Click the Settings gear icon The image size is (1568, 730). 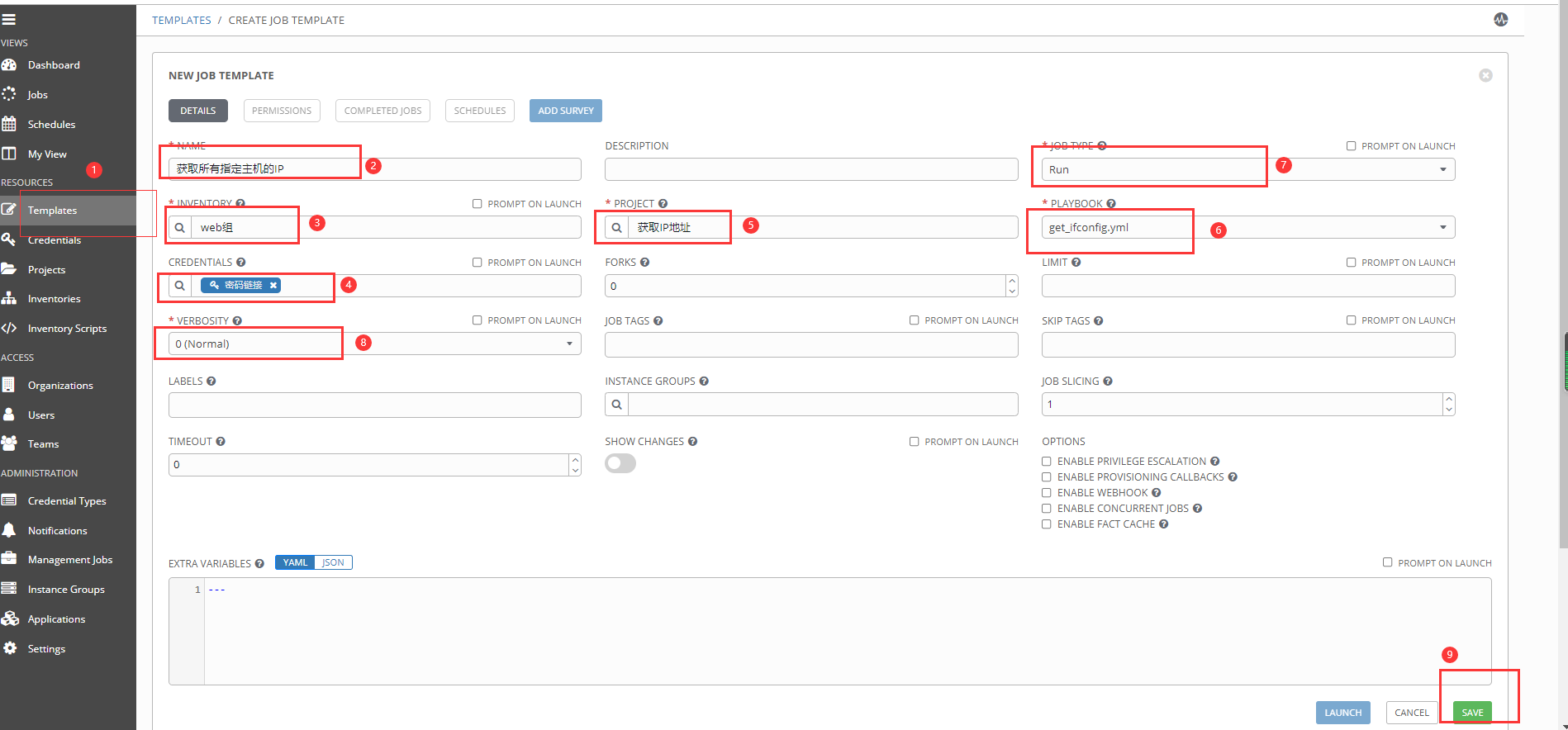(9, 648)
